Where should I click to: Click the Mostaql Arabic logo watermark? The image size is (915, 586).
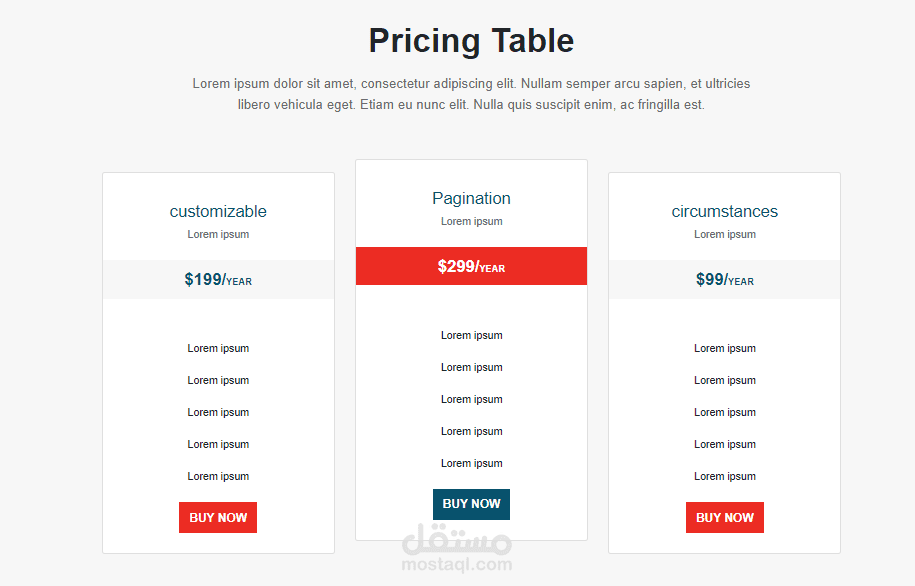click(x=458, y=541)
